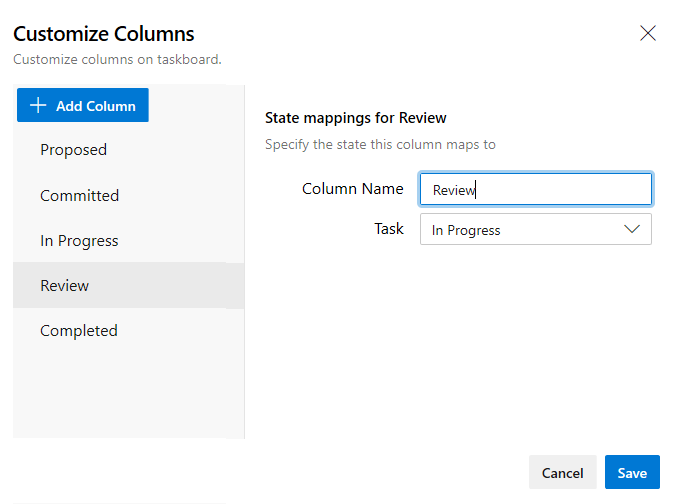Select the Completed column in the list
This screenshot has height=504, width=679.
click(129, 331)
